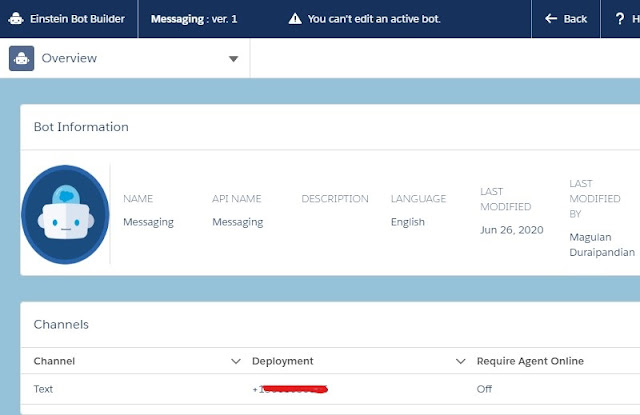
Task: Click the Messaging value under API NAME
Action: point(238,222)
